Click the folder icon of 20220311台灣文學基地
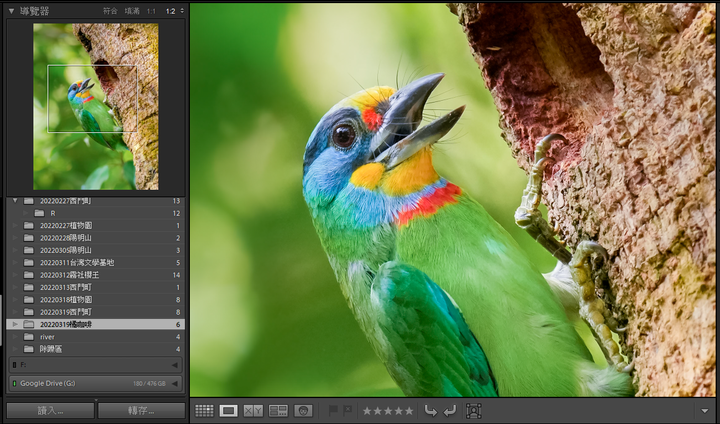This screenshot has width=720, height=424. (29, 263)
